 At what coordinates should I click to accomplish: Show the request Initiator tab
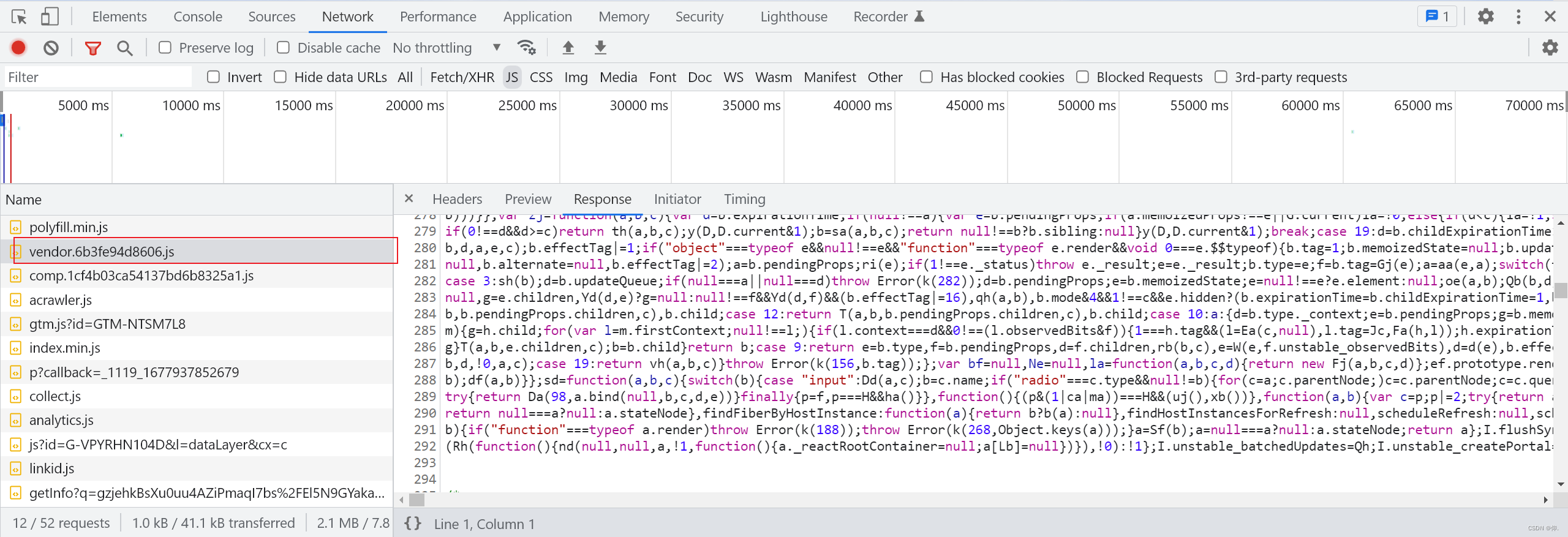tap(677, 199)
